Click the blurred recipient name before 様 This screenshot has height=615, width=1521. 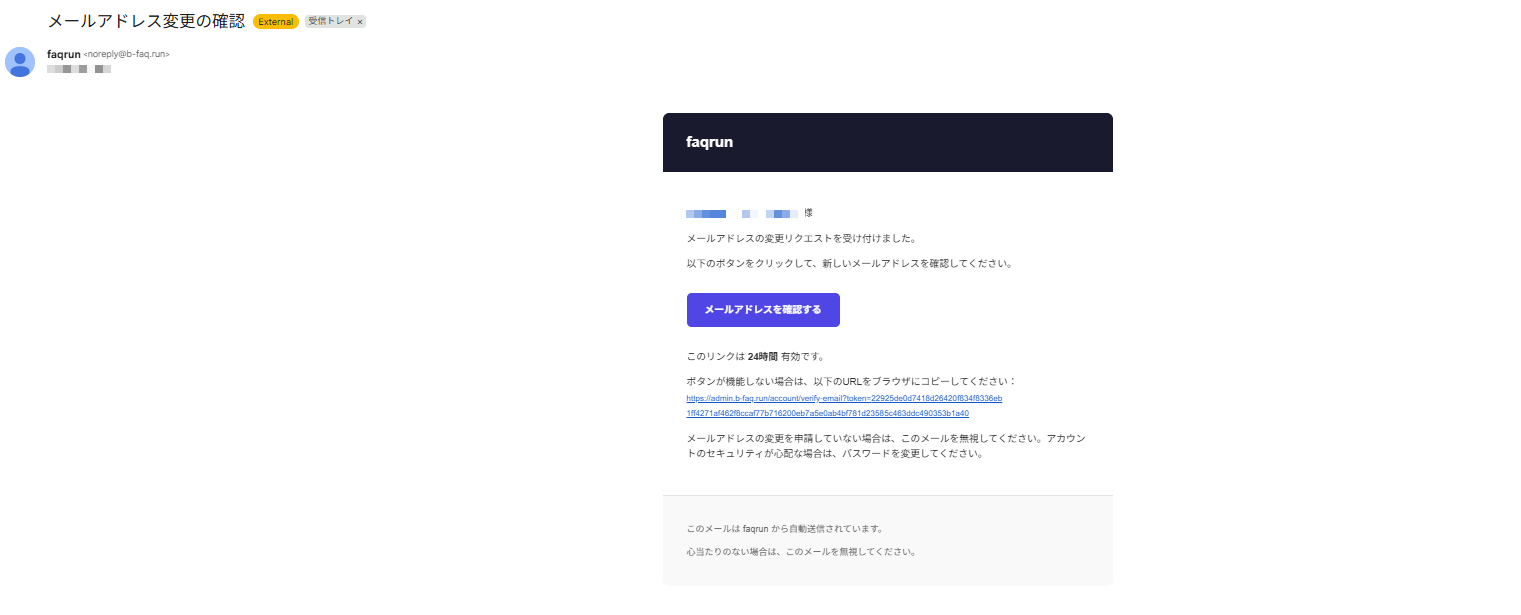click(742, 213)
